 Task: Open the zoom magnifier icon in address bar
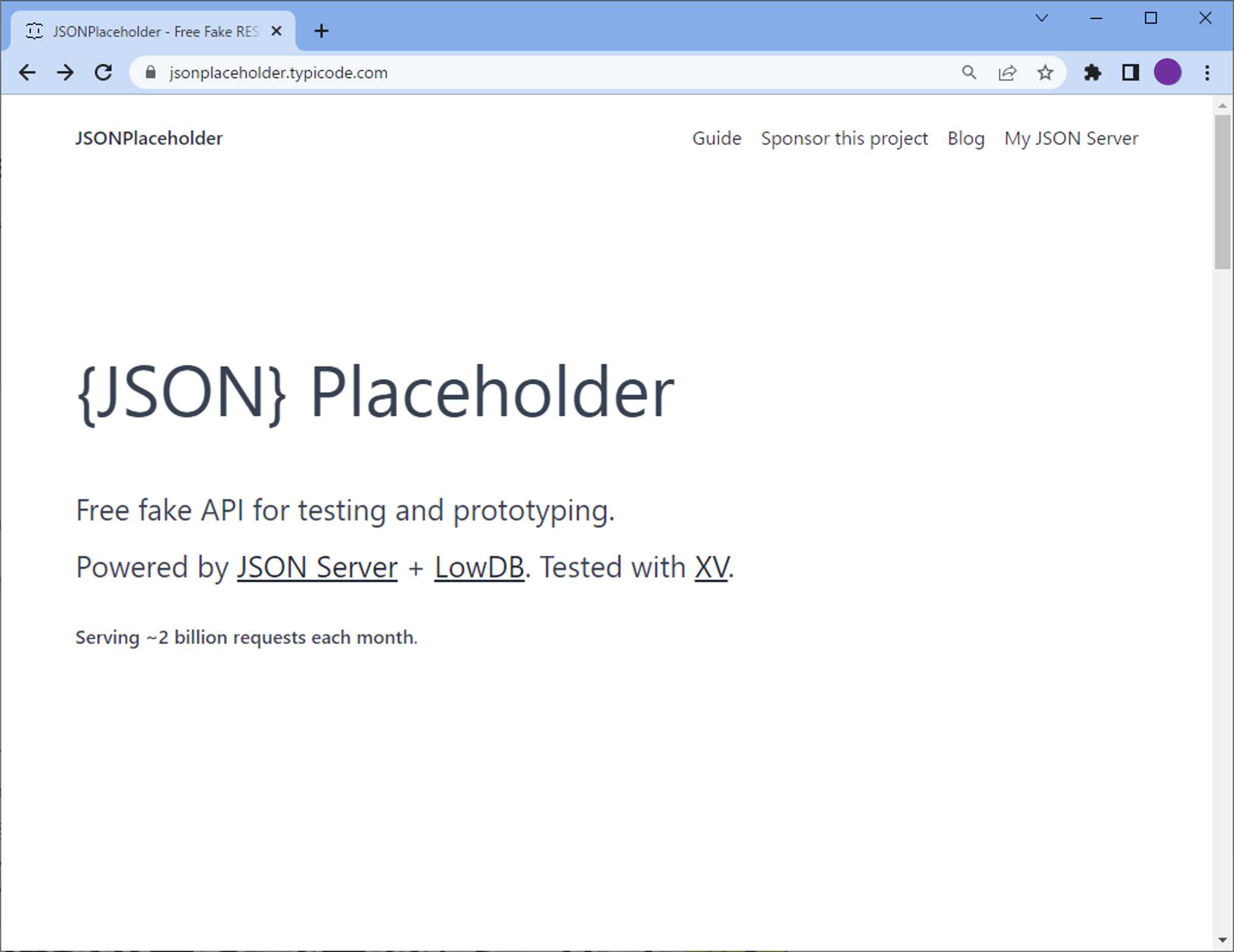pos(969,73)
